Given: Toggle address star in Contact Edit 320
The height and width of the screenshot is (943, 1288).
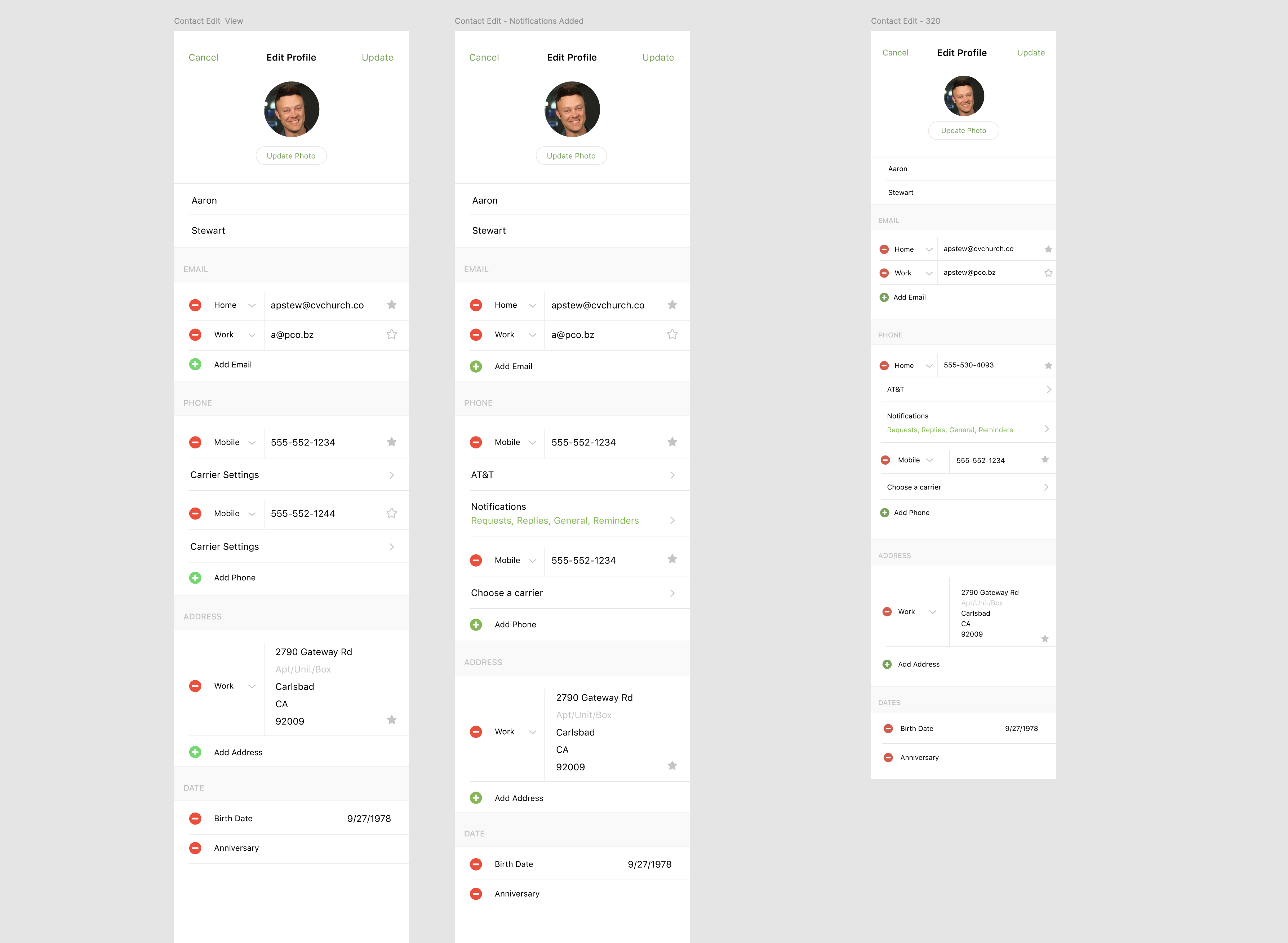Looking at the screenshot, I should [1045, 639].
